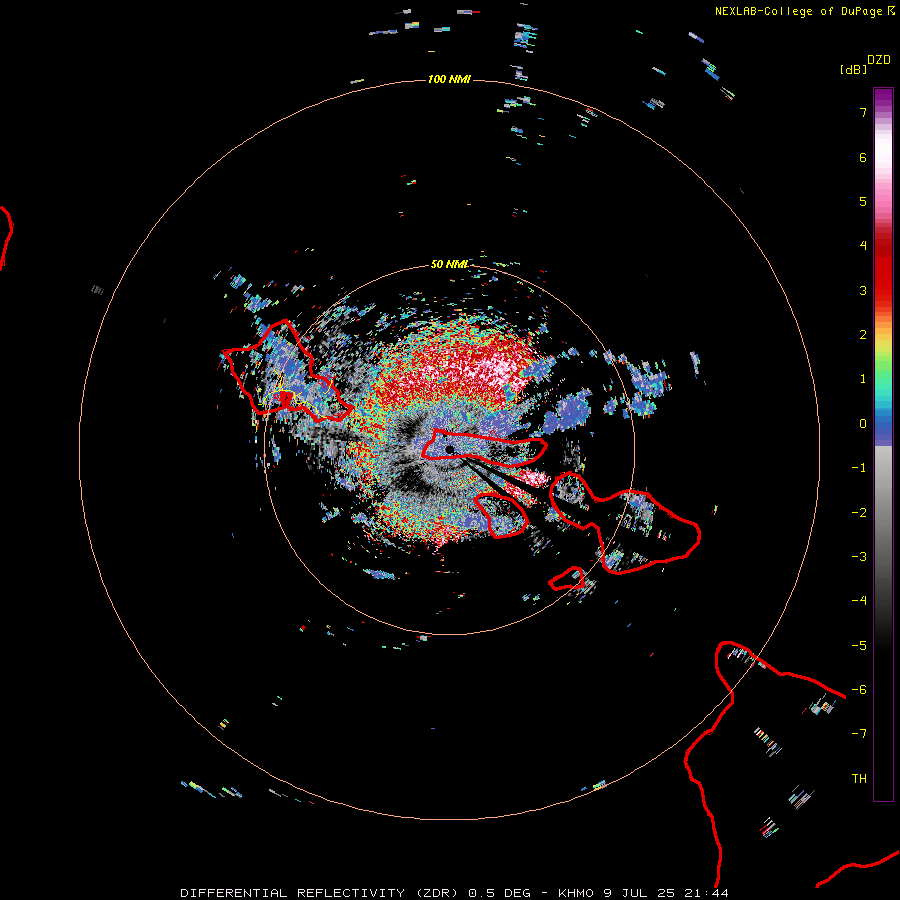The height and width of the screenshot is (900, 900).
Task: Click the NEXLAB-College of DuPage label
Action: 798,11
